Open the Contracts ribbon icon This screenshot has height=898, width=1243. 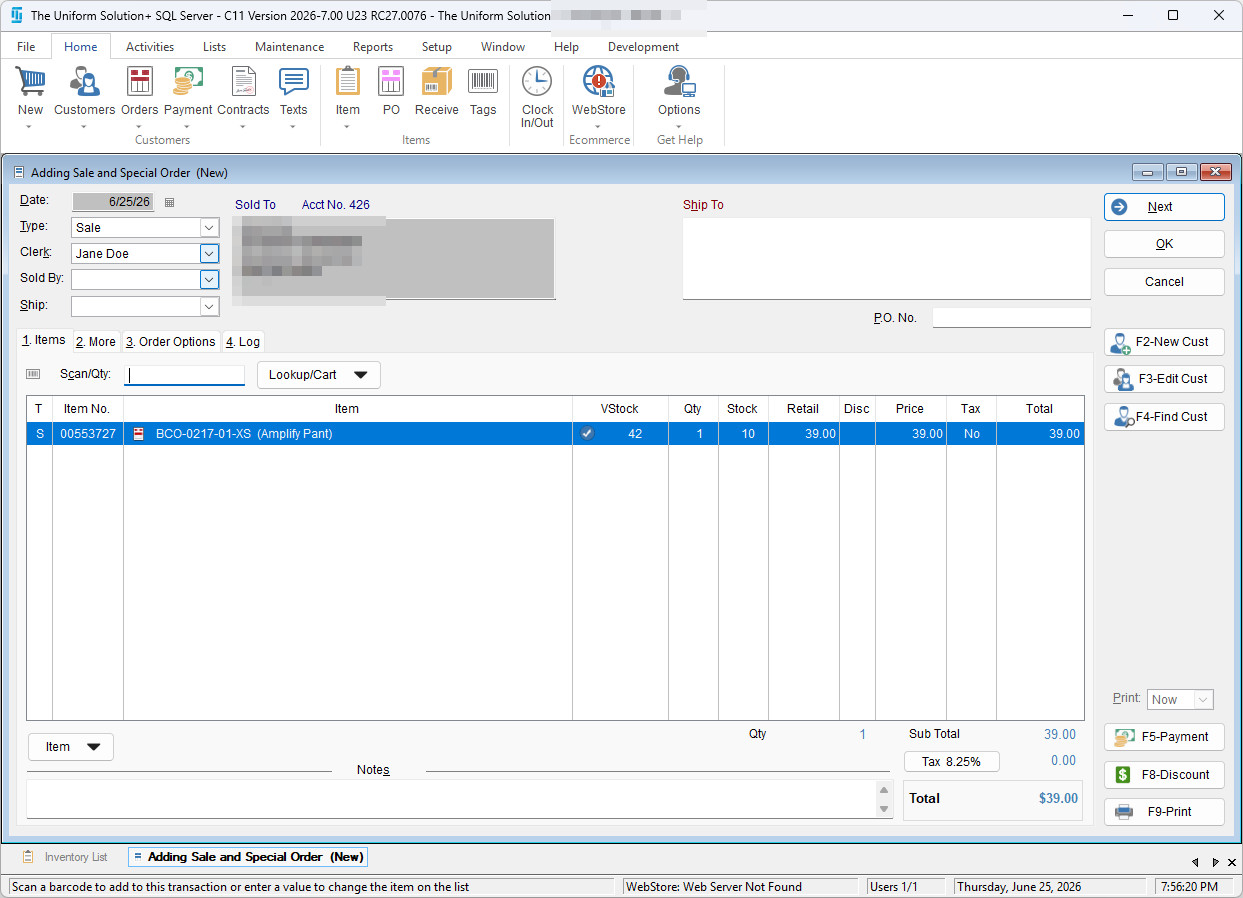(243, 82)
